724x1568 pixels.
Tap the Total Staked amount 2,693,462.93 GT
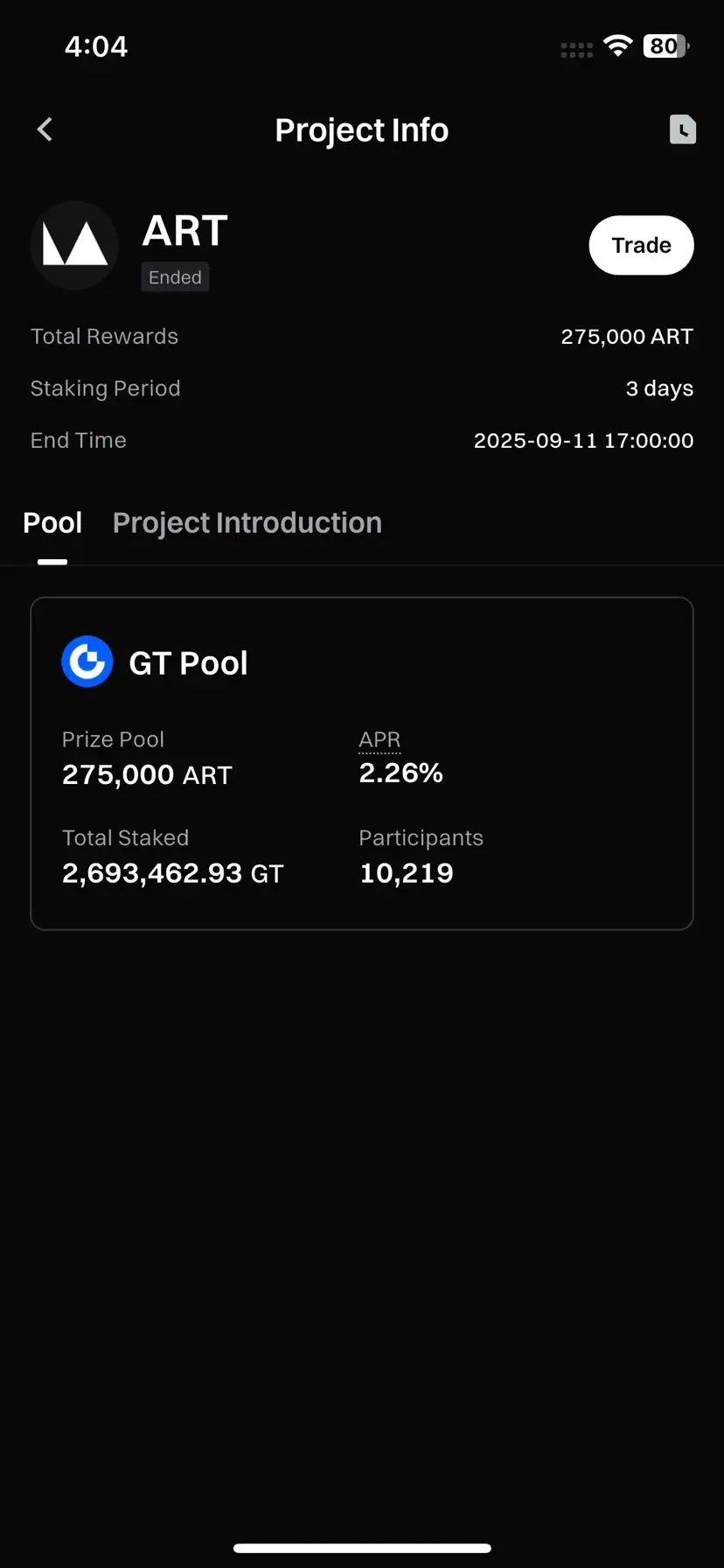pos(173,872)
